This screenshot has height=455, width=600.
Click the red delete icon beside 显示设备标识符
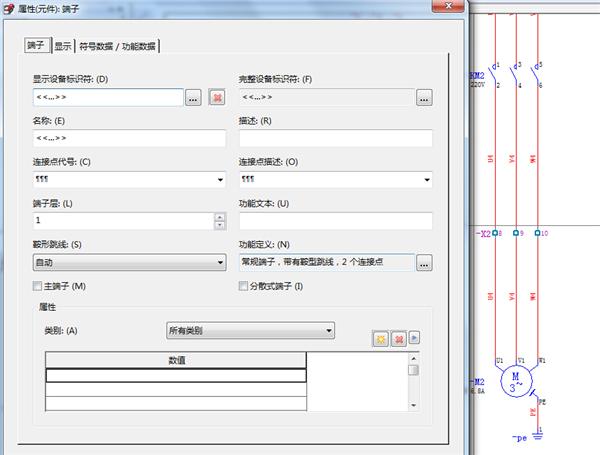pyautogui.click(x=217, y=97)
